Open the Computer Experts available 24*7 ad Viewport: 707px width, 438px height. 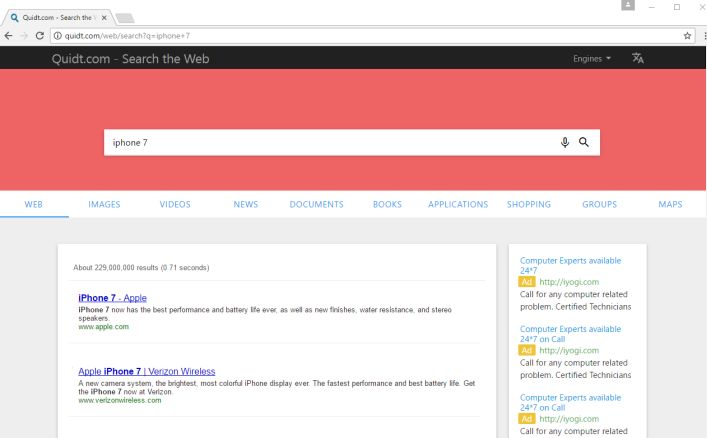[x=570, y=265]
